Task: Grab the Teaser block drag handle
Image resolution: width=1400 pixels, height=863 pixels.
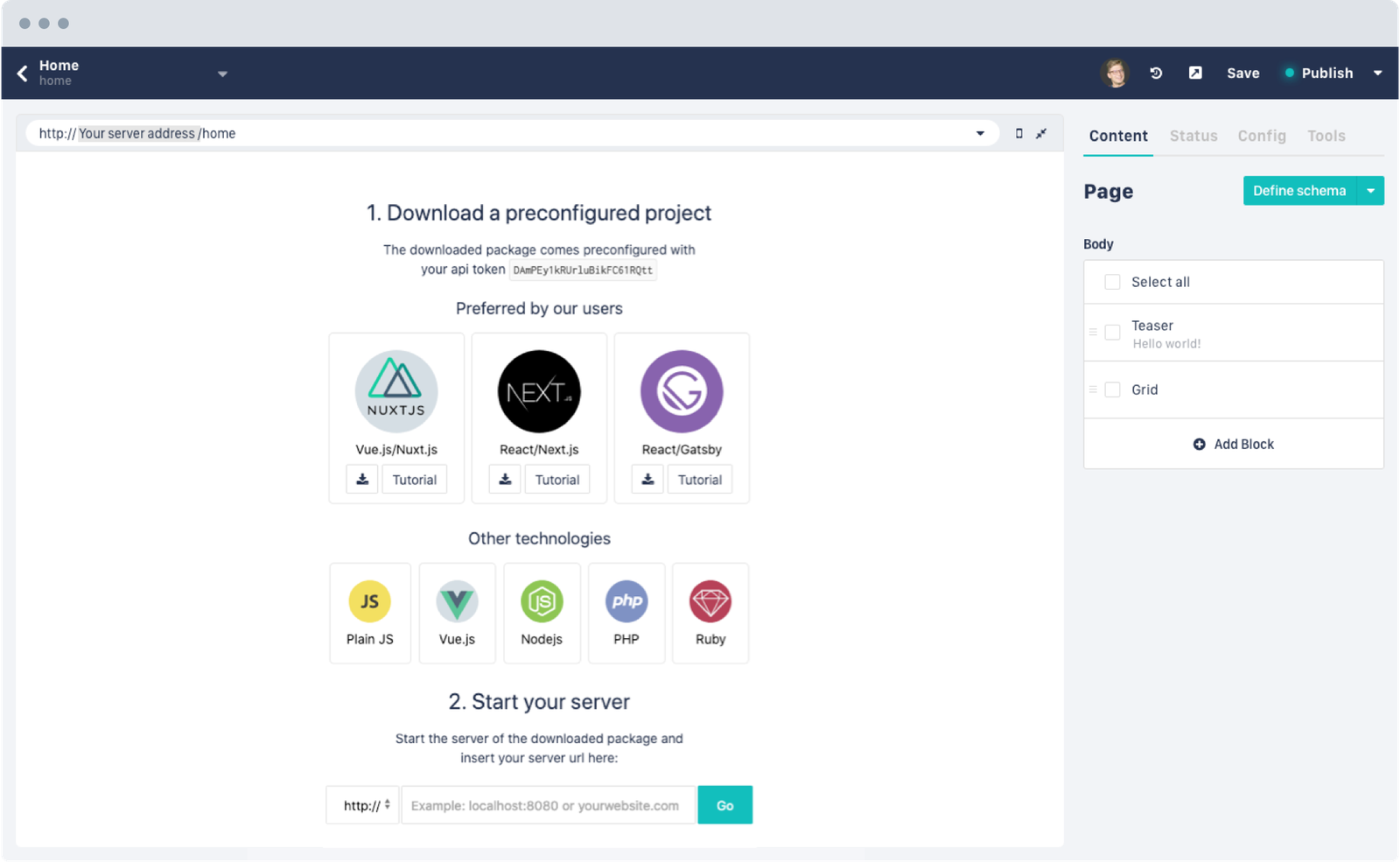Action: [x=1093, y=333]
